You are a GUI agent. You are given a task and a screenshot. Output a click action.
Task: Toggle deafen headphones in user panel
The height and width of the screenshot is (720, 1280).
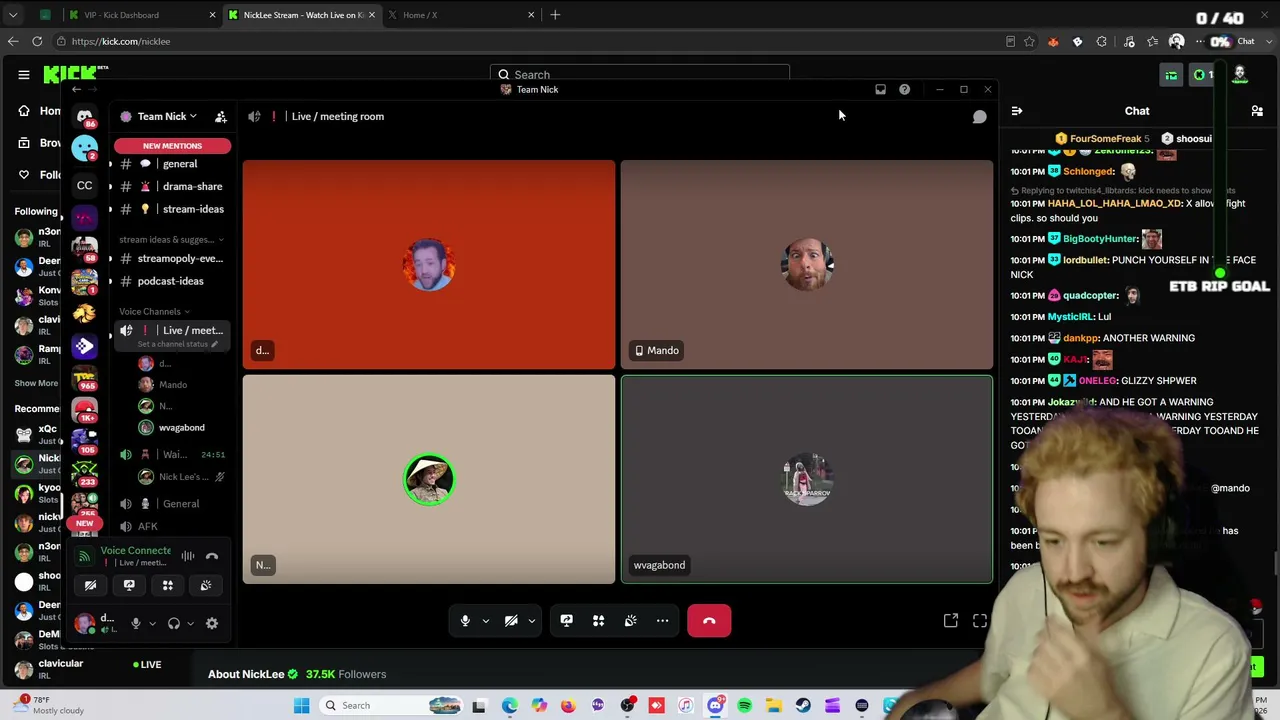tap(174, 623)
